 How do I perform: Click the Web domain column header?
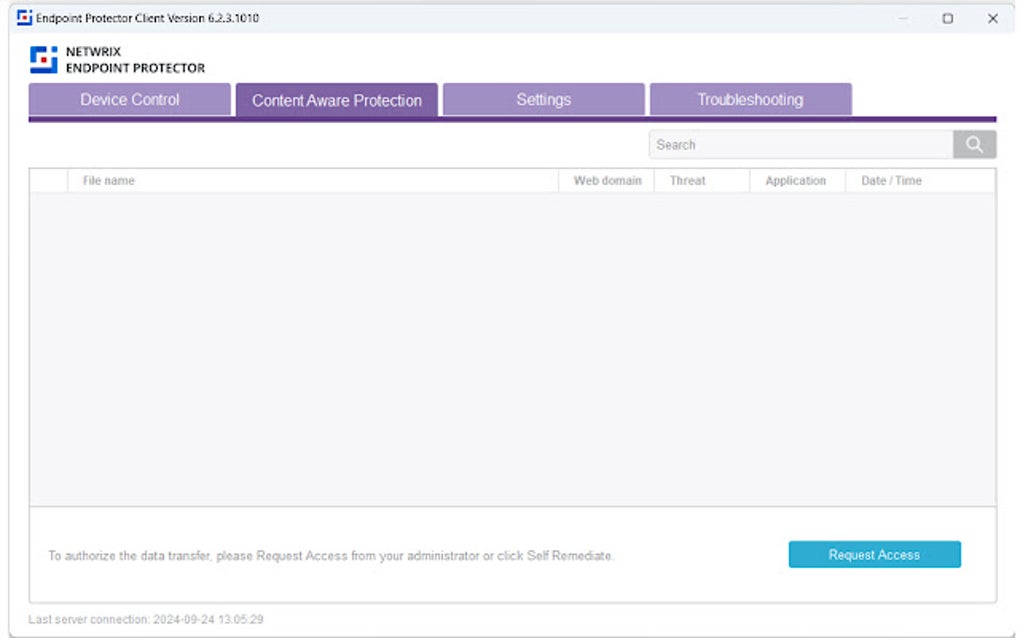tap(607, 180)
